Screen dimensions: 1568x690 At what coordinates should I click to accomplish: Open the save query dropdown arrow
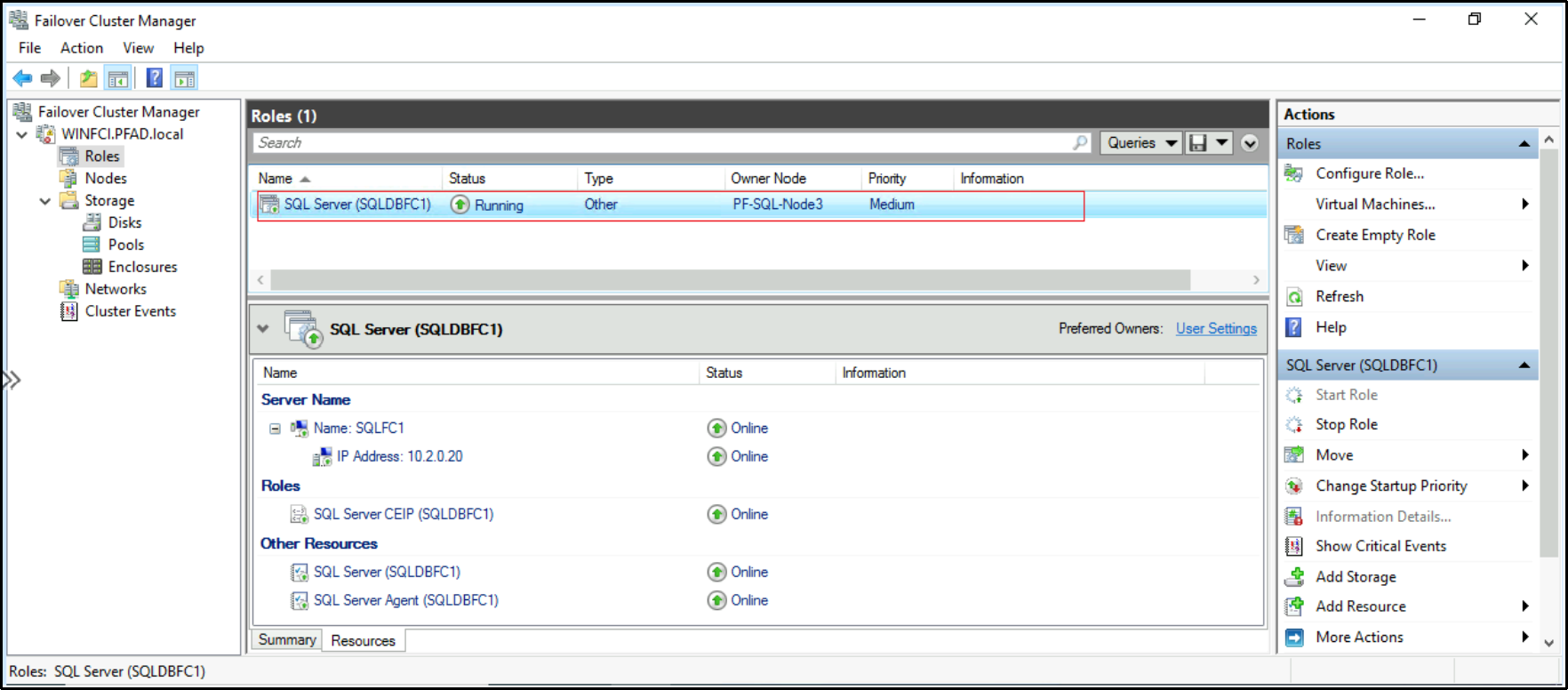(1222, 143)
